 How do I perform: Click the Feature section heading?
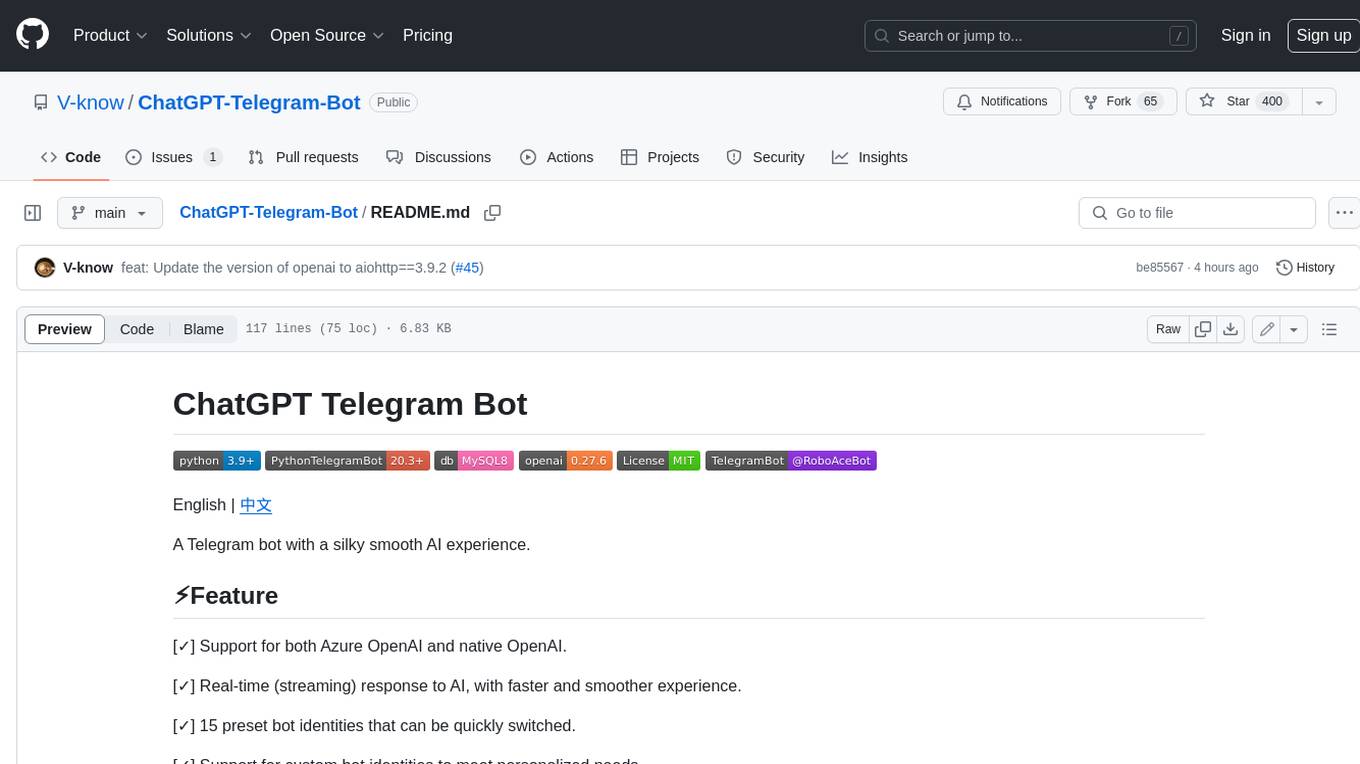[x=226, y=596]
